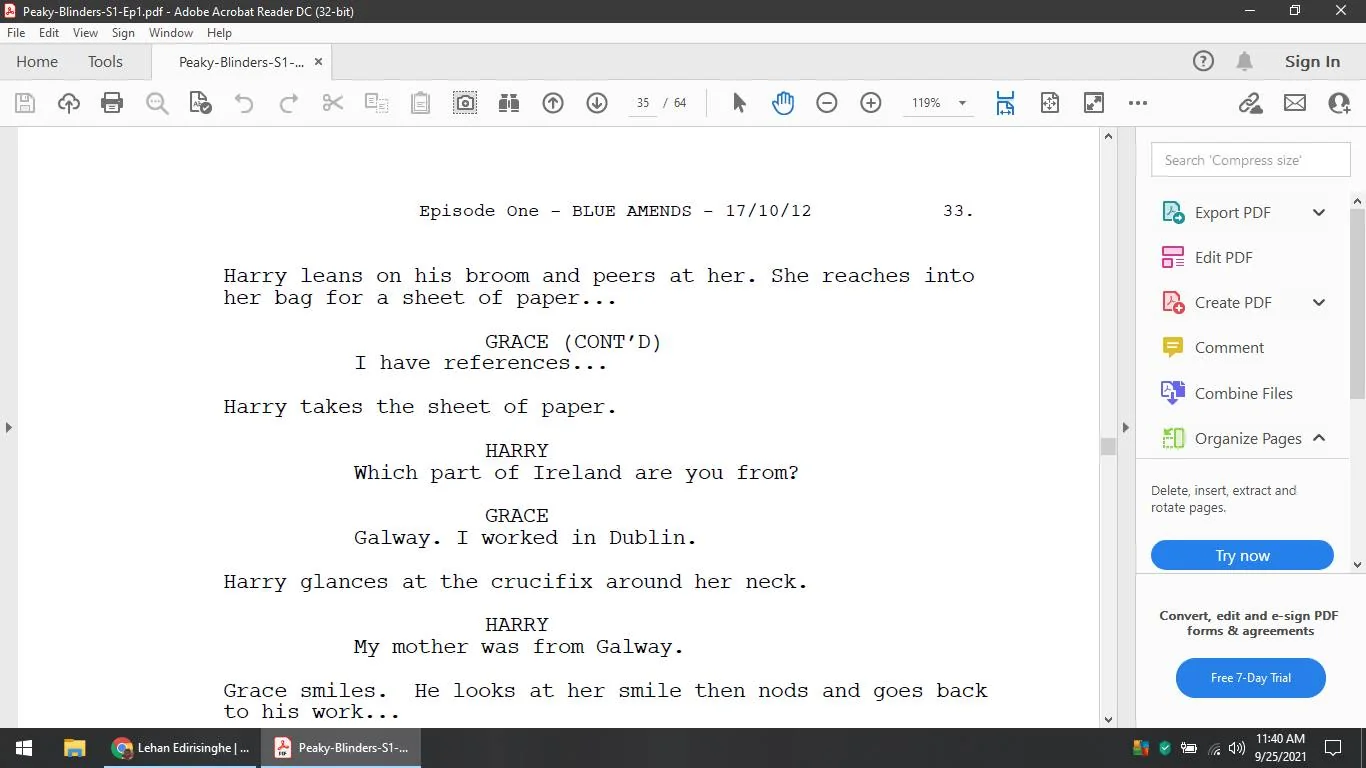Switch to full screen mode icon

pos(1094,103)
